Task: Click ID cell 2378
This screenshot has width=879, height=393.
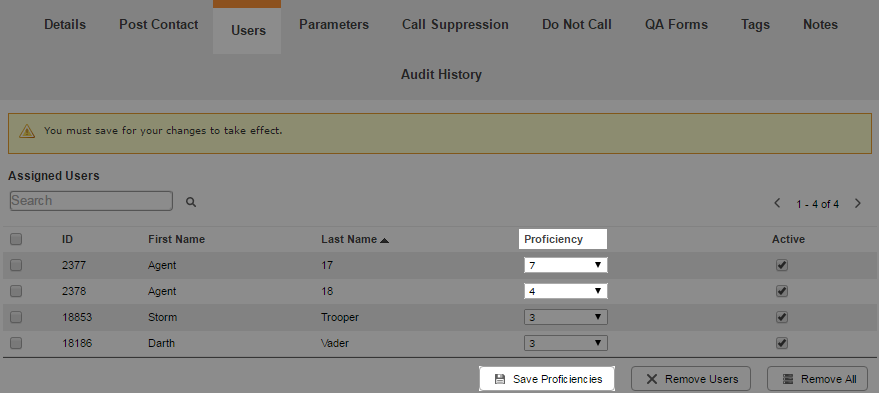Action: coord(73,291)
